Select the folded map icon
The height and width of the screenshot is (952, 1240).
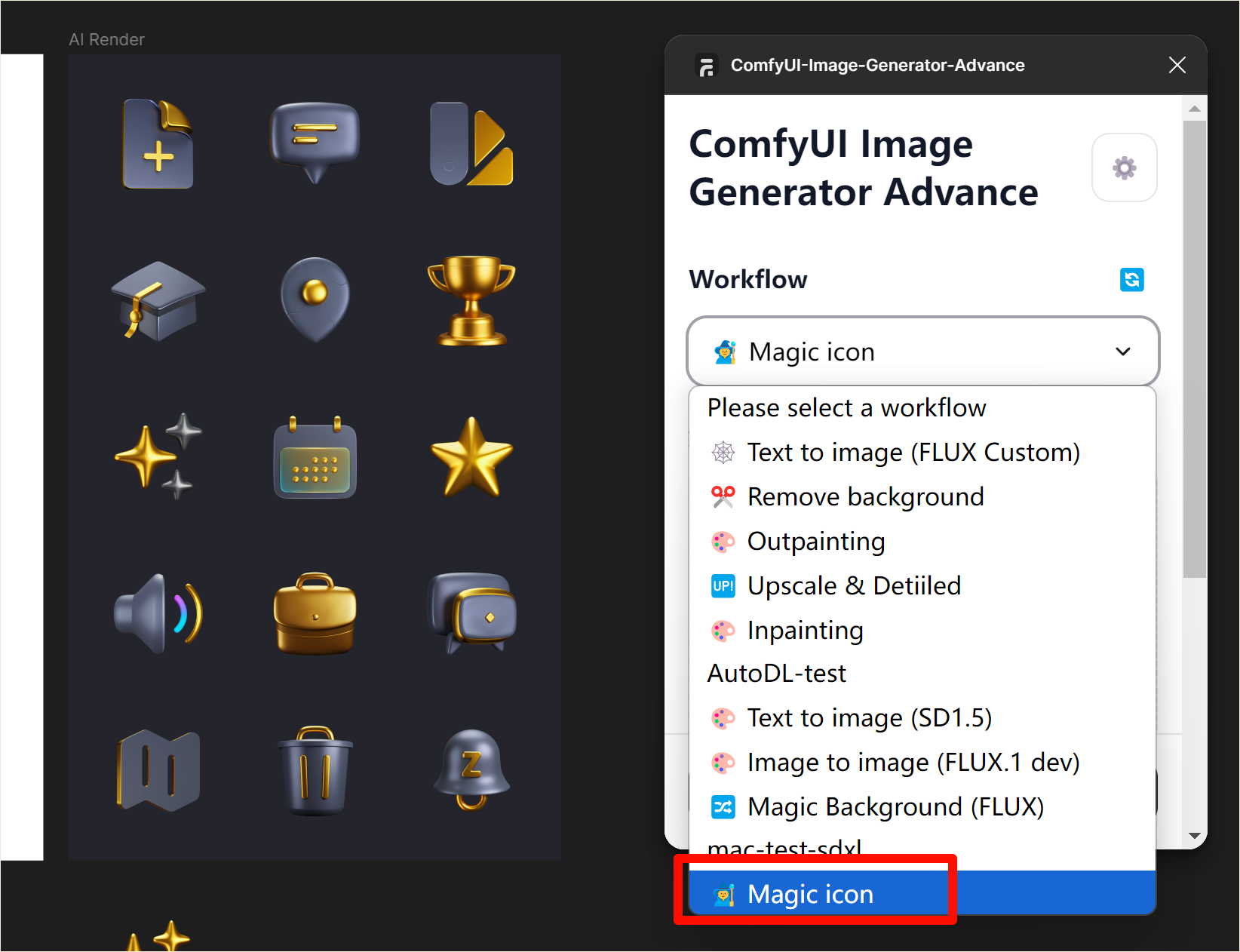click(x=158, y=770)
